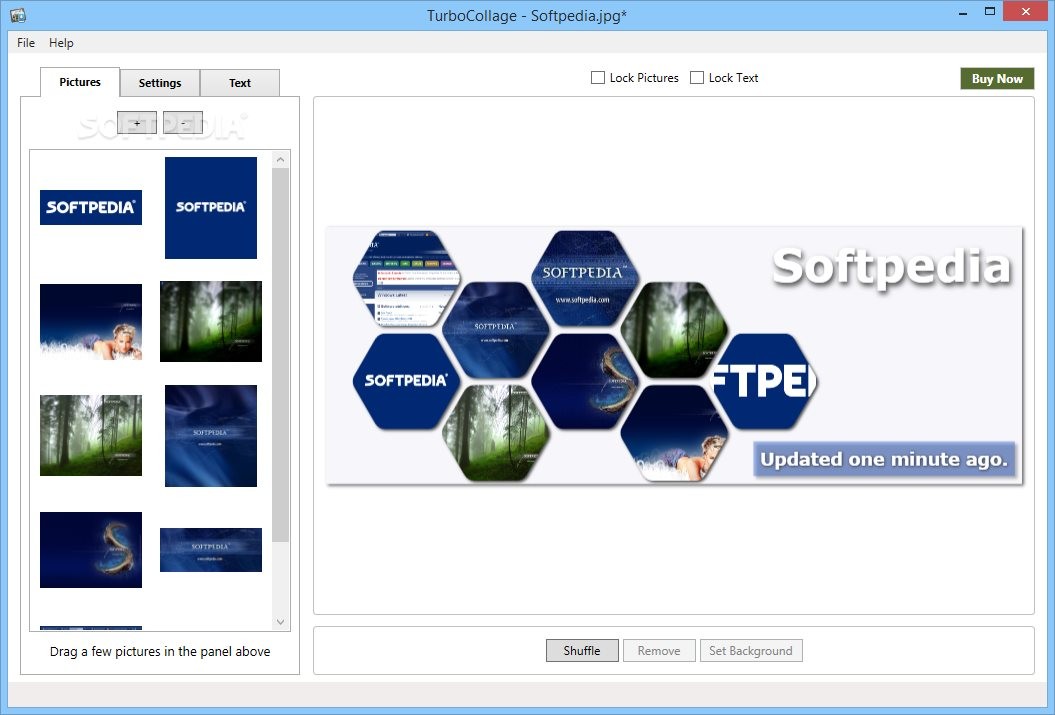Select the website screenshot hexagon in collage
The height and width of the screenshot is (715, 1055).
(406, 278)
